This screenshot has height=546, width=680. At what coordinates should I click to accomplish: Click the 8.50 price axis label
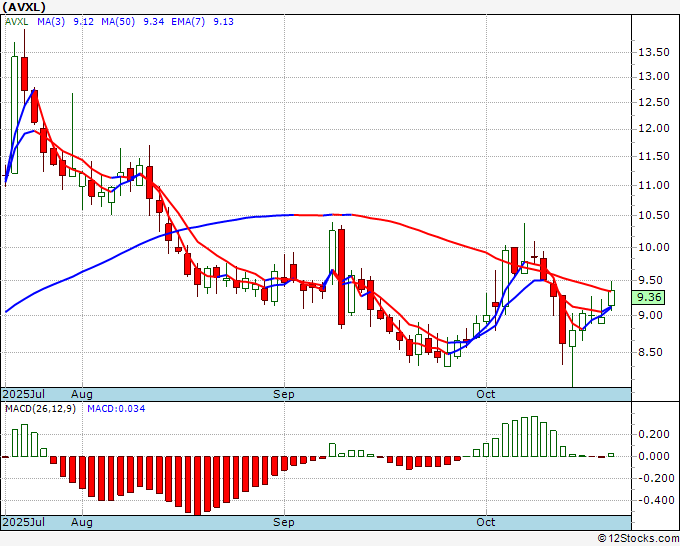pos(651,352)
